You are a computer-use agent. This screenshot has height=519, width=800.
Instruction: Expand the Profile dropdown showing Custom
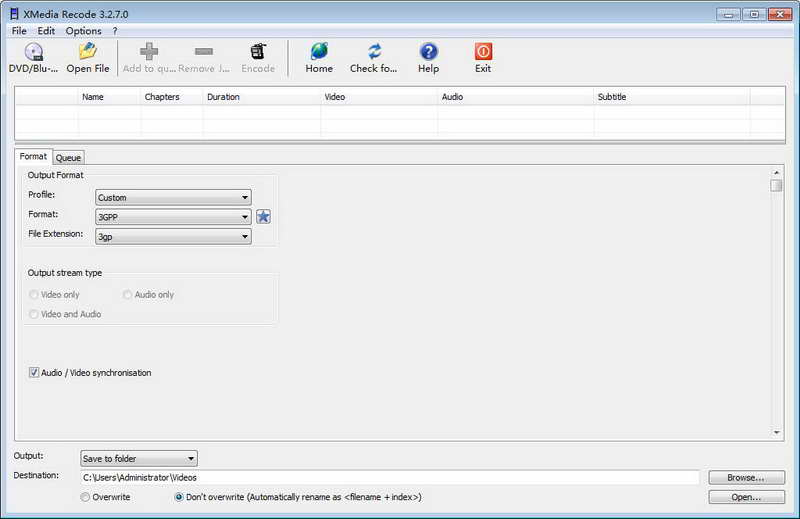[x=173, y=197]
